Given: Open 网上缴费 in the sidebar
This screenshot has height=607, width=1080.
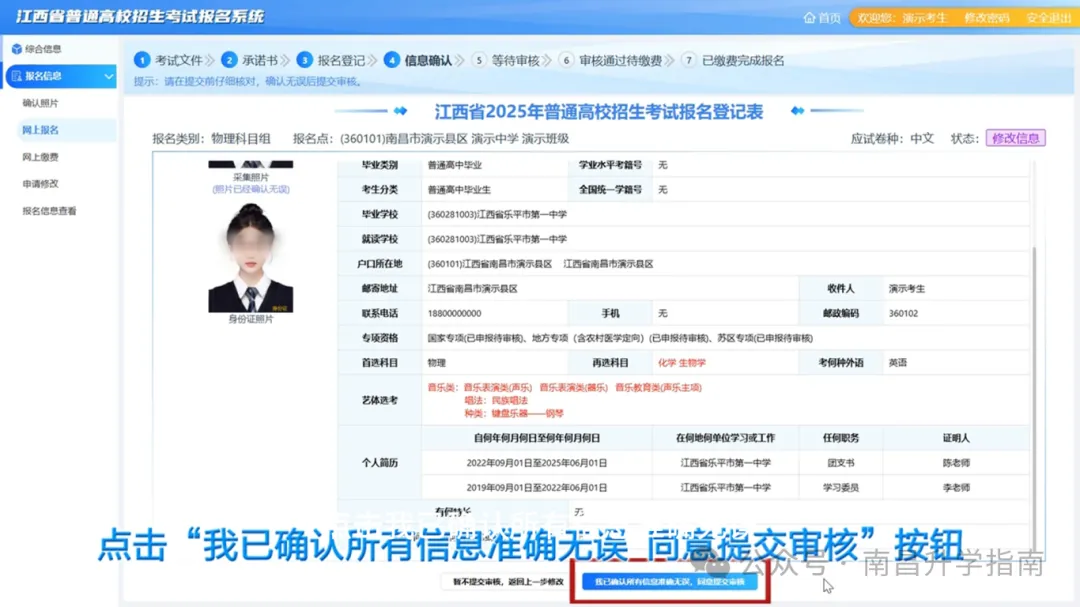Looking at the screenshot, I should coord(41,157).
